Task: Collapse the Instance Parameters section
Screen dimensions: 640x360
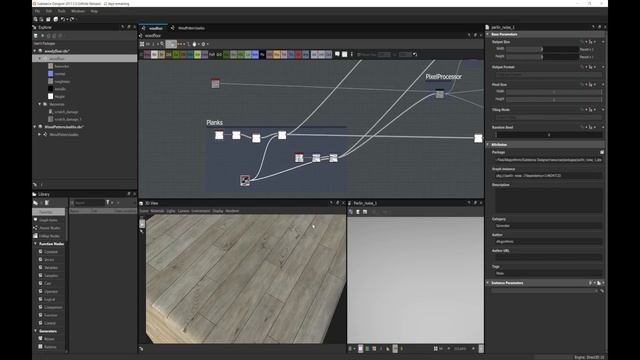Action: (488, 282)
